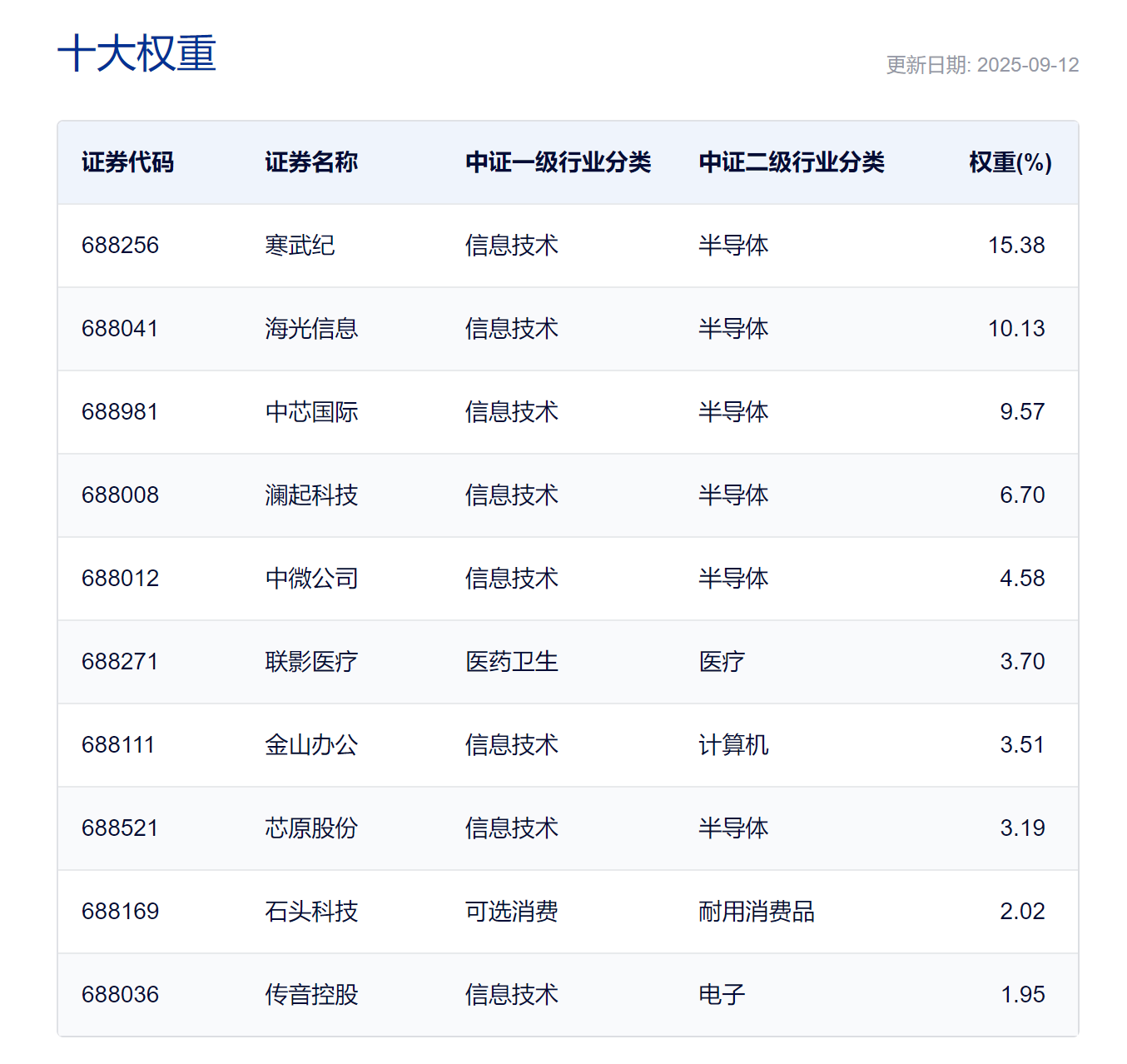Select stock name 联影医疗
The image size is (1127, 1064).
tap(311, 662)
